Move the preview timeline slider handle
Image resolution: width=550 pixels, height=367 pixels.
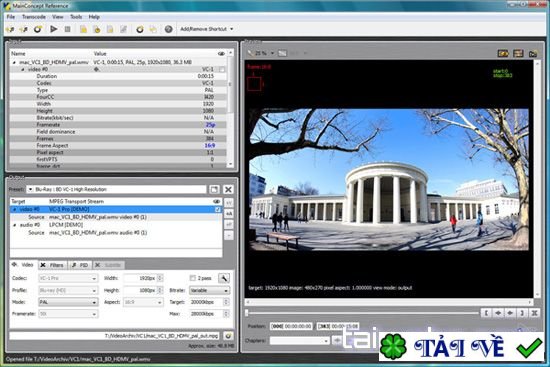point(247,313)
